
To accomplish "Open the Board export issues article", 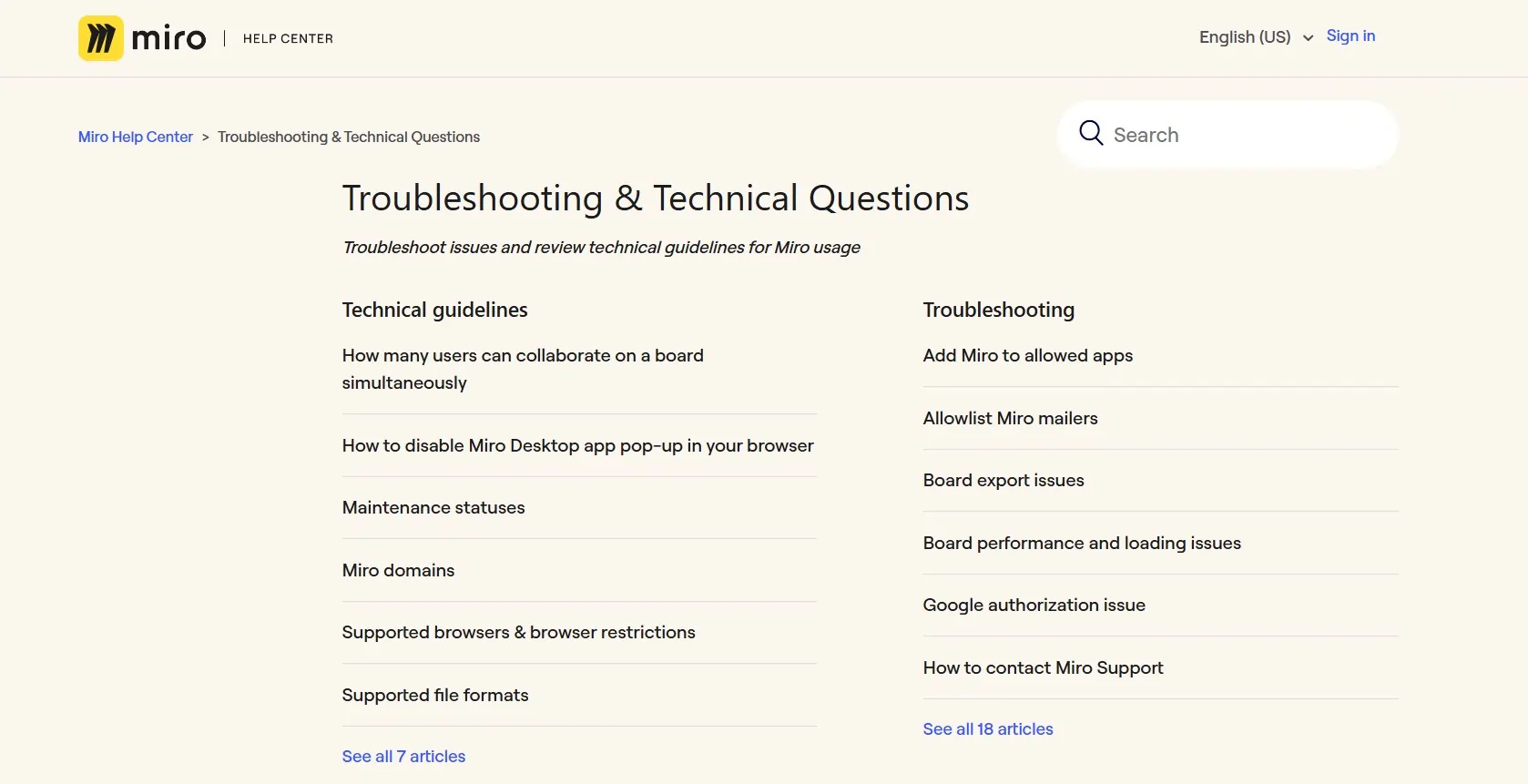I will [x=1003, y=480].
